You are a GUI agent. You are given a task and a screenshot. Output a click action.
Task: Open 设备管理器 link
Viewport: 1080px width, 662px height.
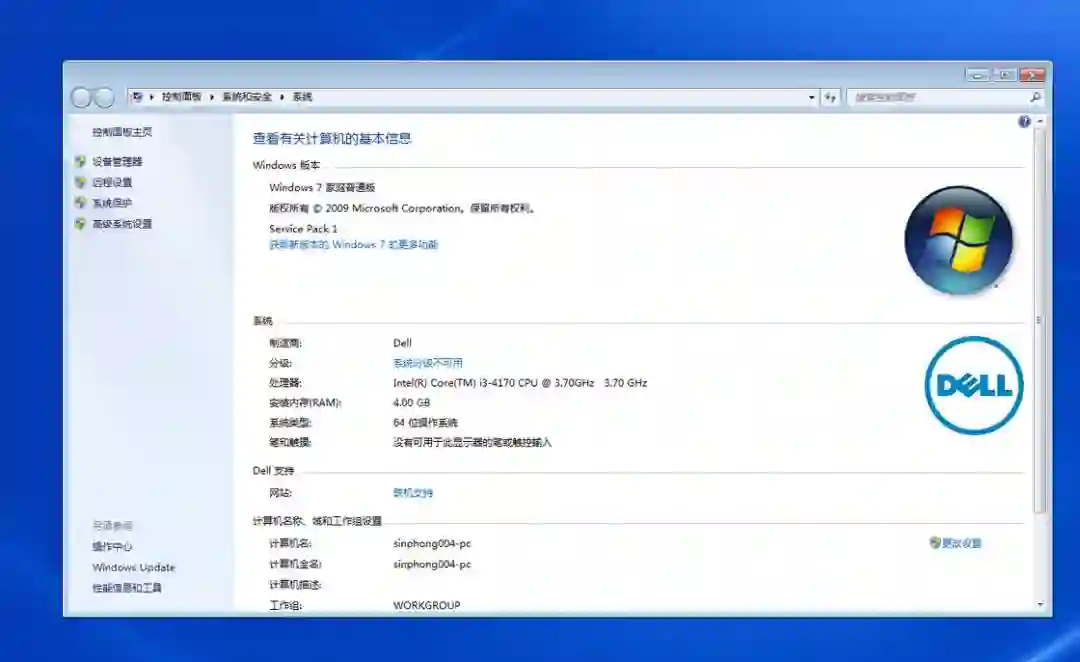117,161
